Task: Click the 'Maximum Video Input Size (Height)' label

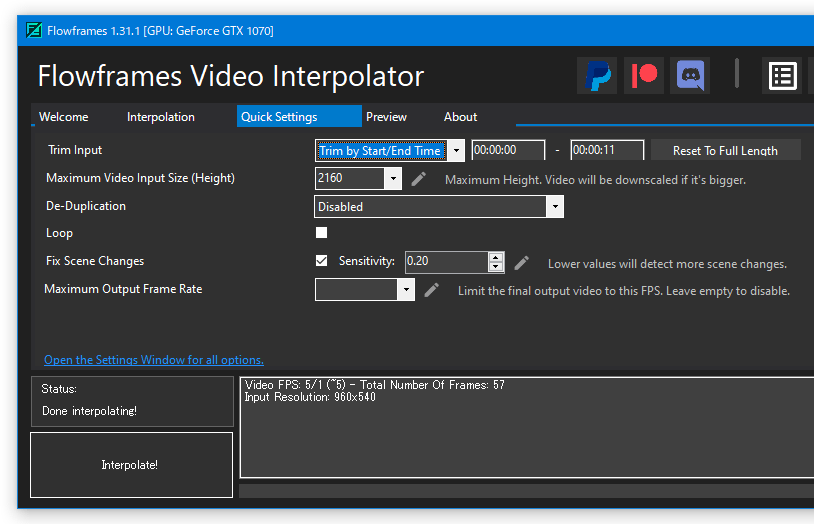Action: click(140, 178)
